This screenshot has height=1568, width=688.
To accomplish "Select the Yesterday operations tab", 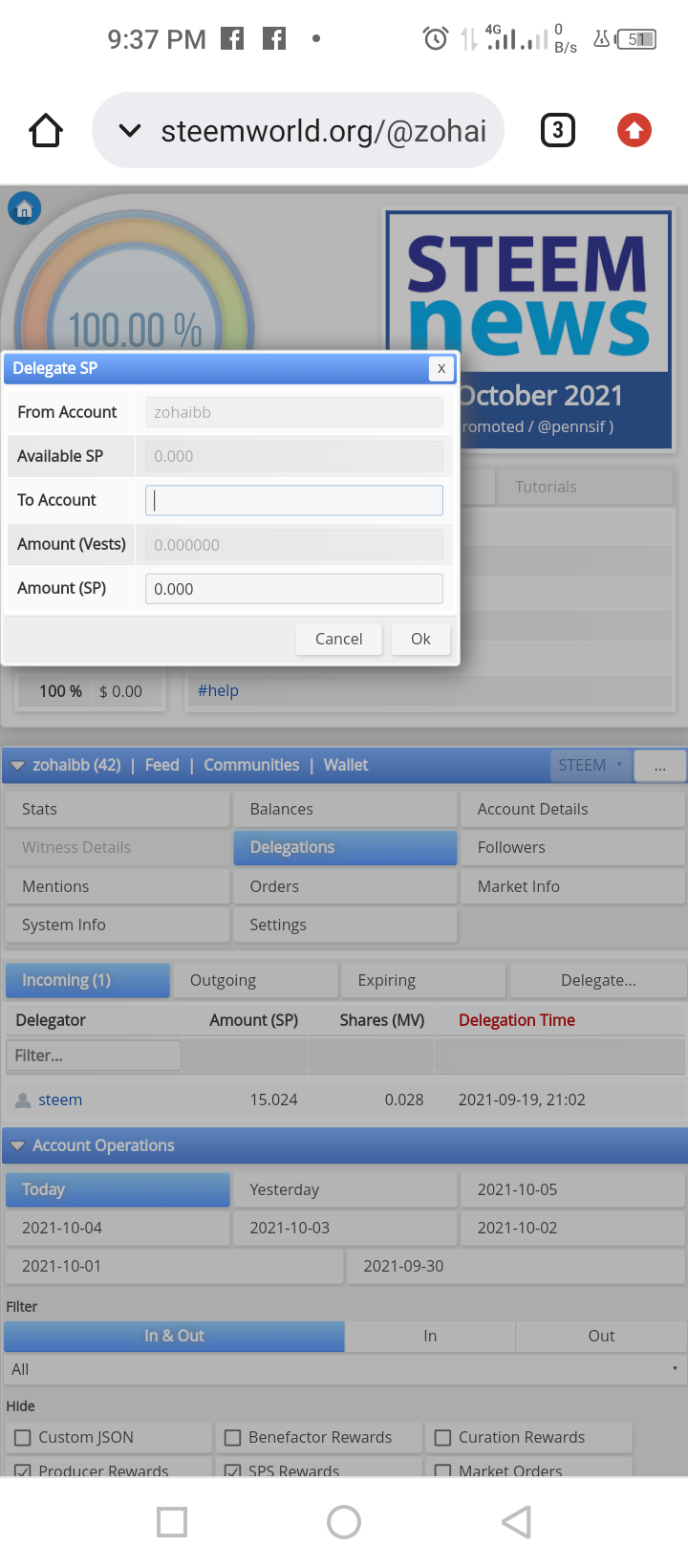I will 345,1190.
